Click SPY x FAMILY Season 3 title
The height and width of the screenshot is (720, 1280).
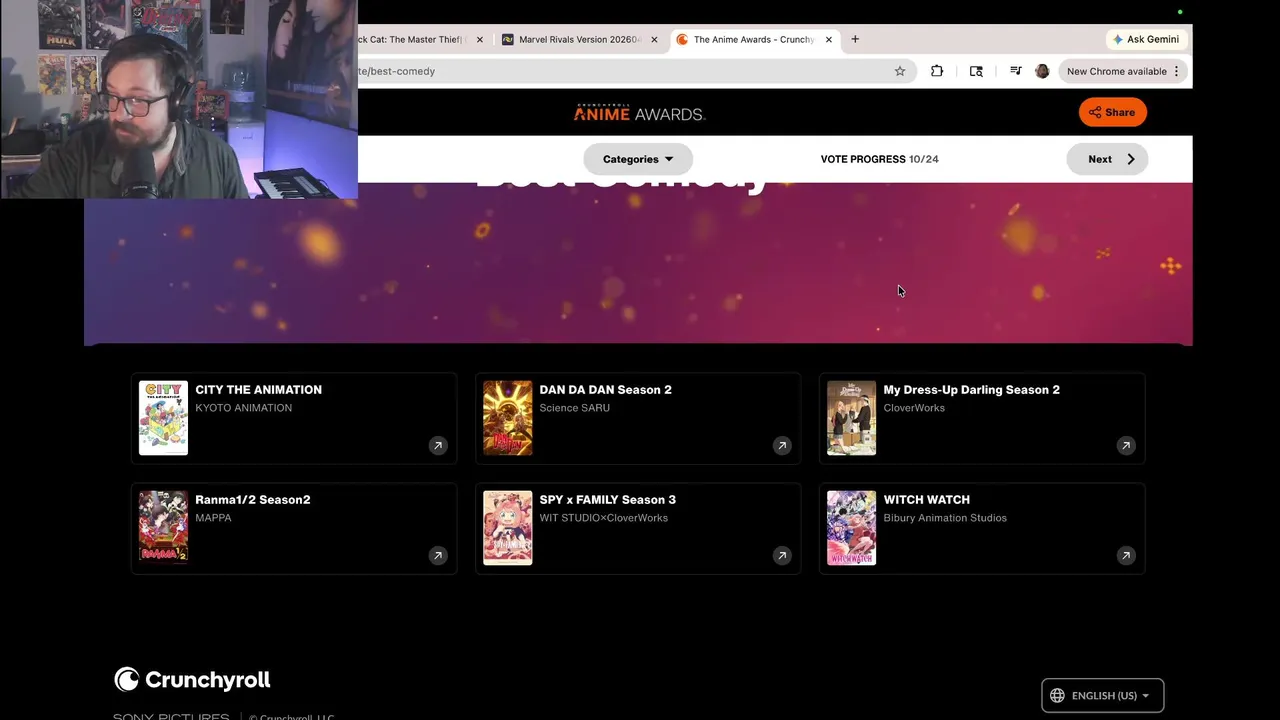(x=607, y=500)
